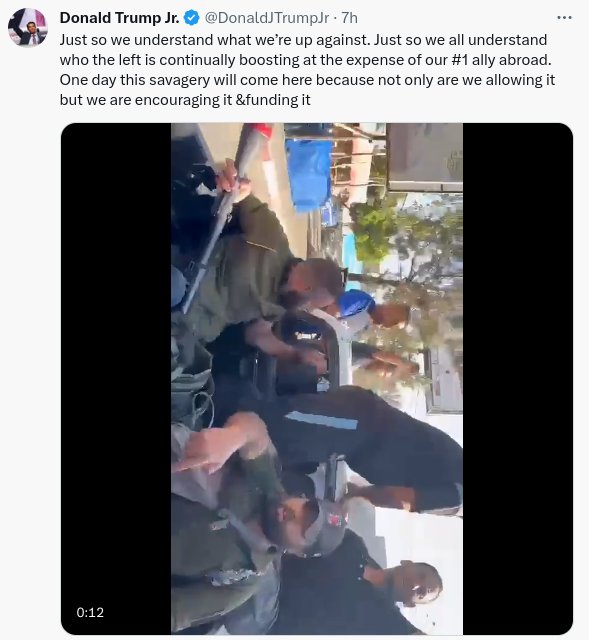Click the word 'encouraging' in the tweet

pos(177,100)
